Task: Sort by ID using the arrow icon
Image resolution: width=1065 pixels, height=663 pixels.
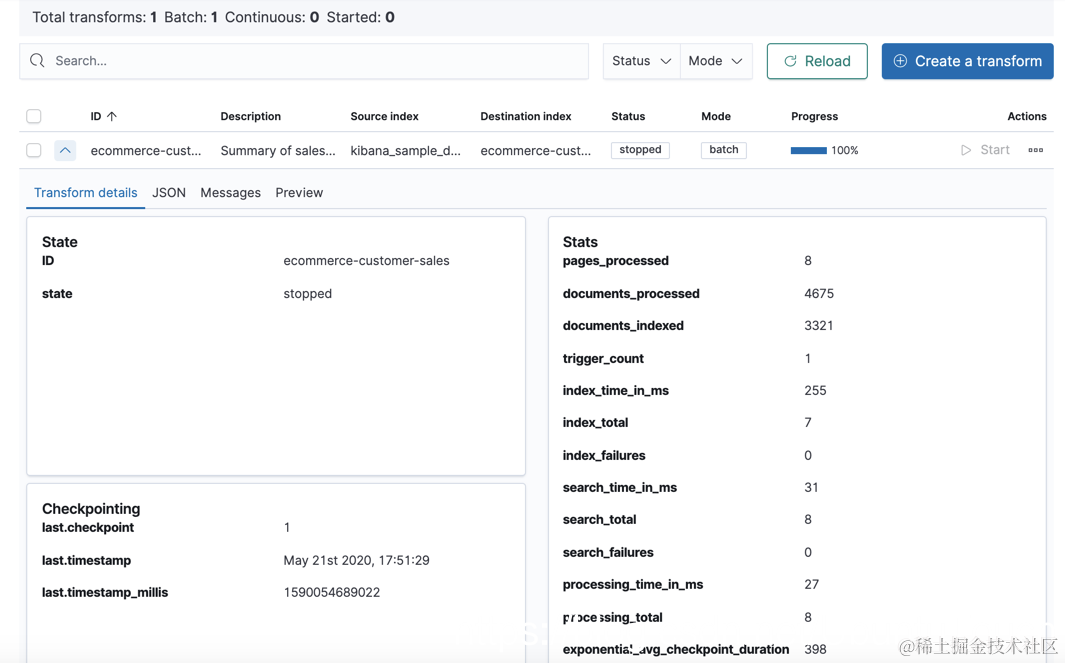Action: pos(112,116)
